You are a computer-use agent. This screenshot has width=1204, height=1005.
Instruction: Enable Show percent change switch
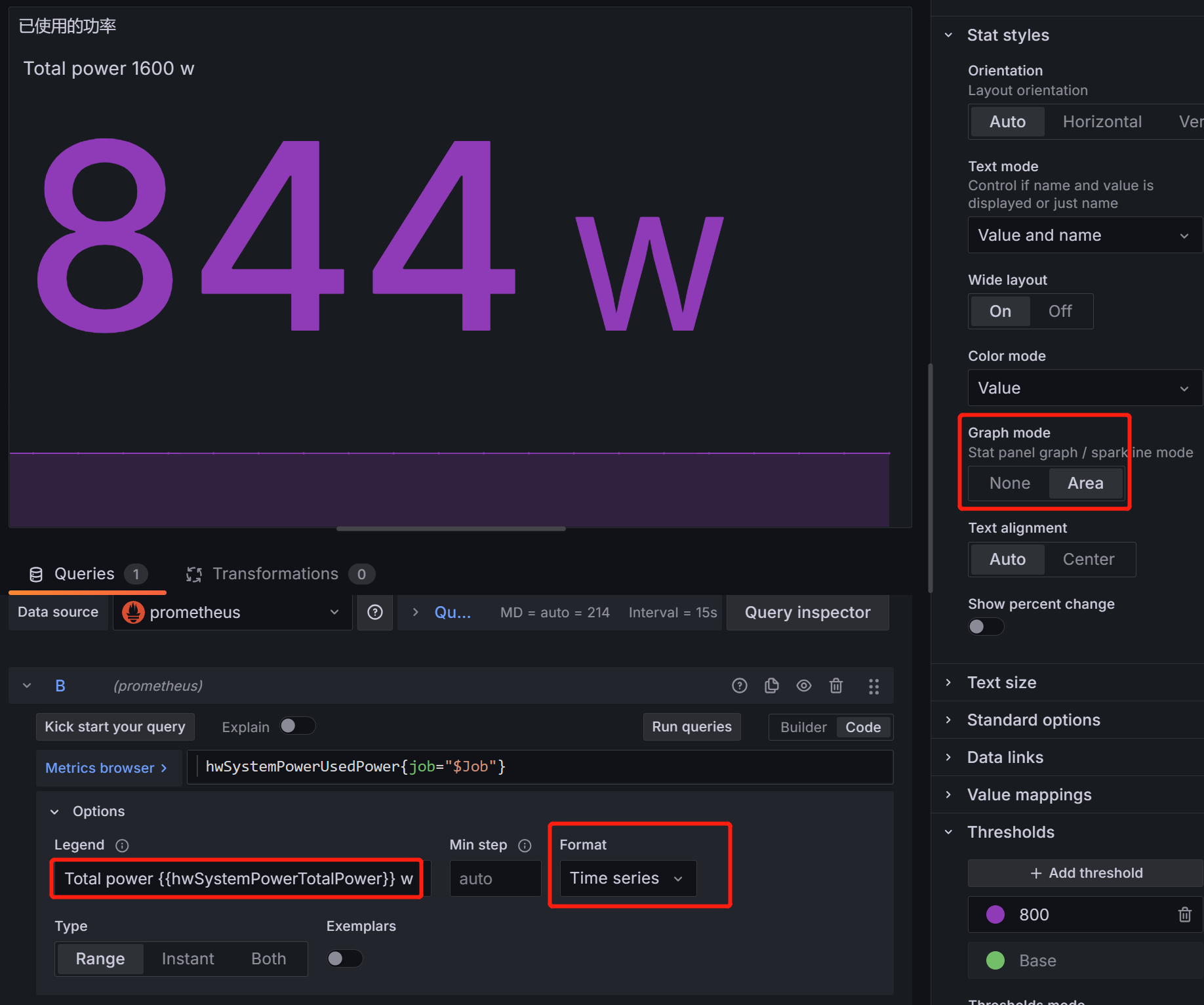point(986,626)
